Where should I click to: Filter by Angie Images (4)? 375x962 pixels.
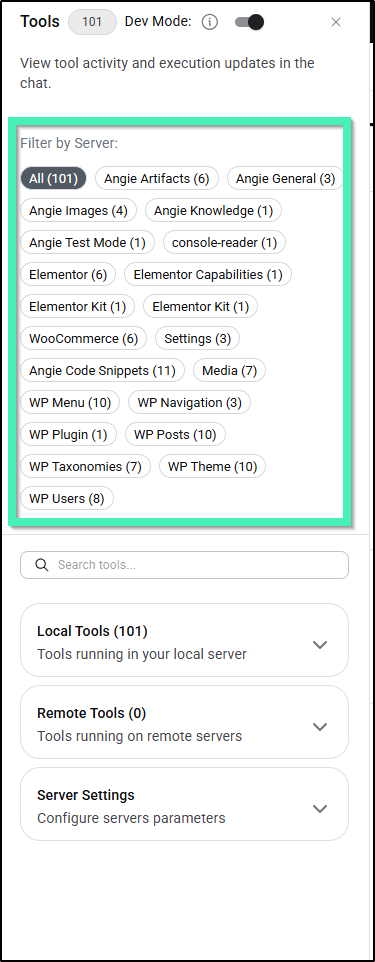coord(79,210)
